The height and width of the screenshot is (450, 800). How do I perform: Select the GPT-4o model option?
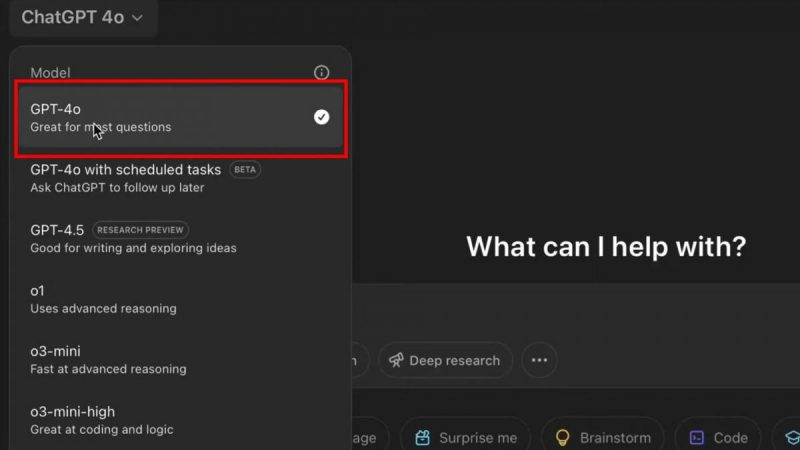(181, 118)
